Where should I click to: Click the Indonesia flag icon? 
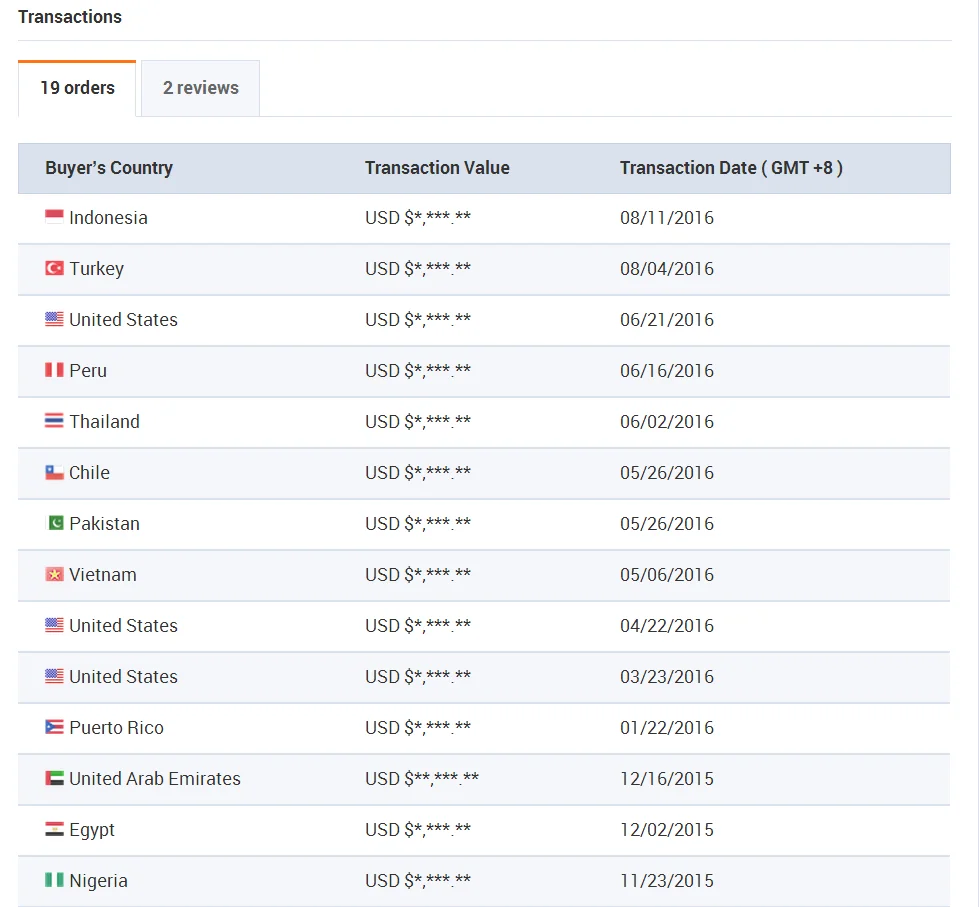pyautogui.click(x=54, y=217)
